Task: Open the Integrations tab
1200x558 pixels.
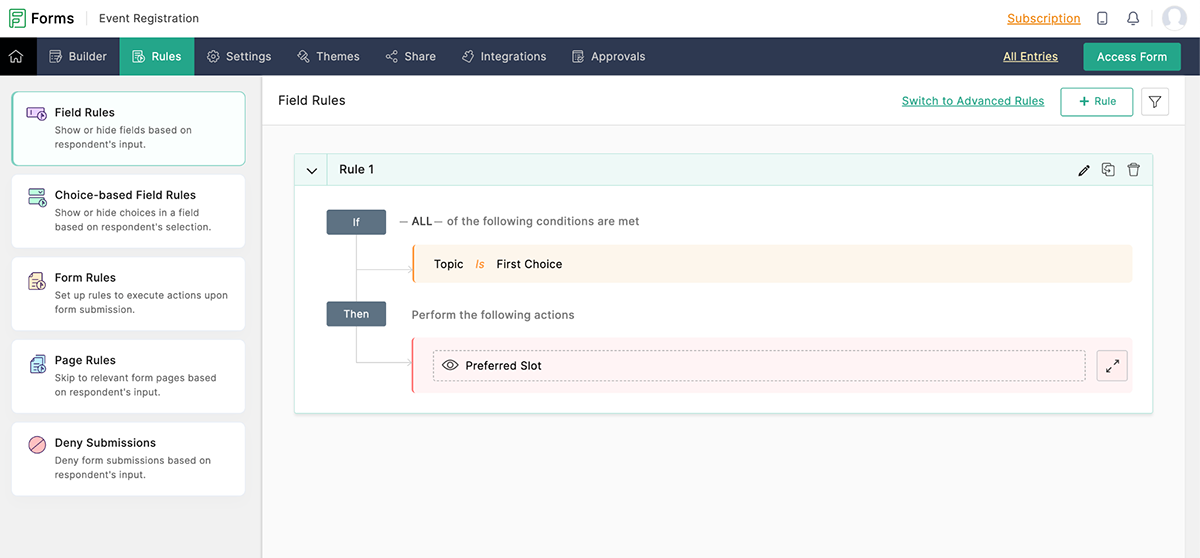Action: click(504, 57)
